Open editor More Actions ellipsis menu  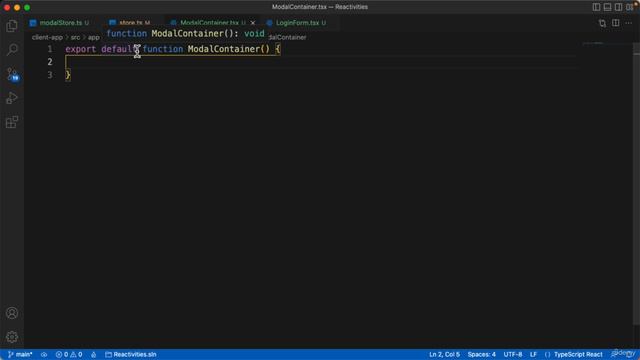629,23
